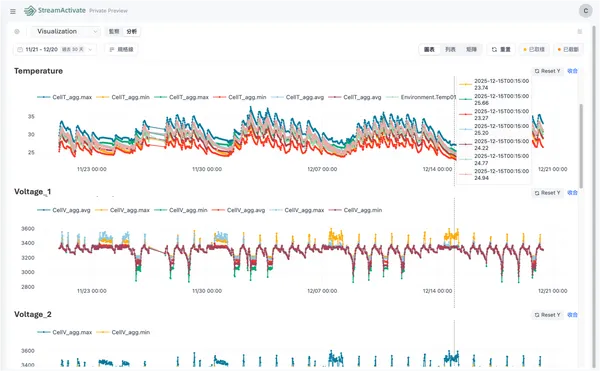Toggle light-blue CellT_agg.avg series in Temperature legend
600x371 pixels.
pyautogui.click(x=297, y=98)
